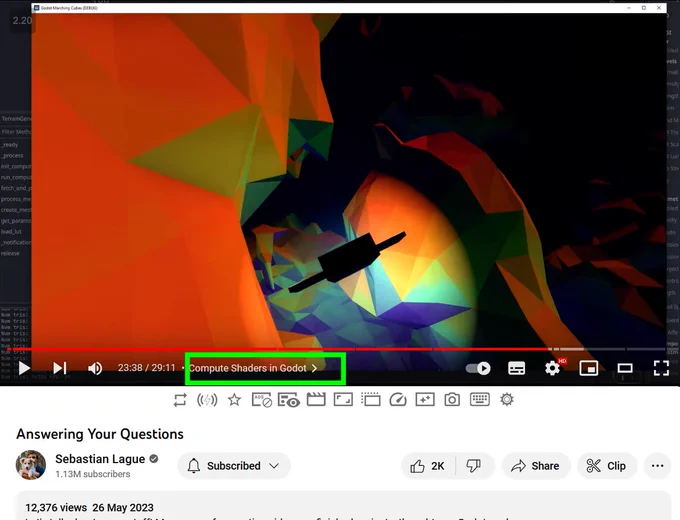Viewport: 680px width, 520px height.
Task: Open the keyboard shortcuts icon
Action: [480, 399]
